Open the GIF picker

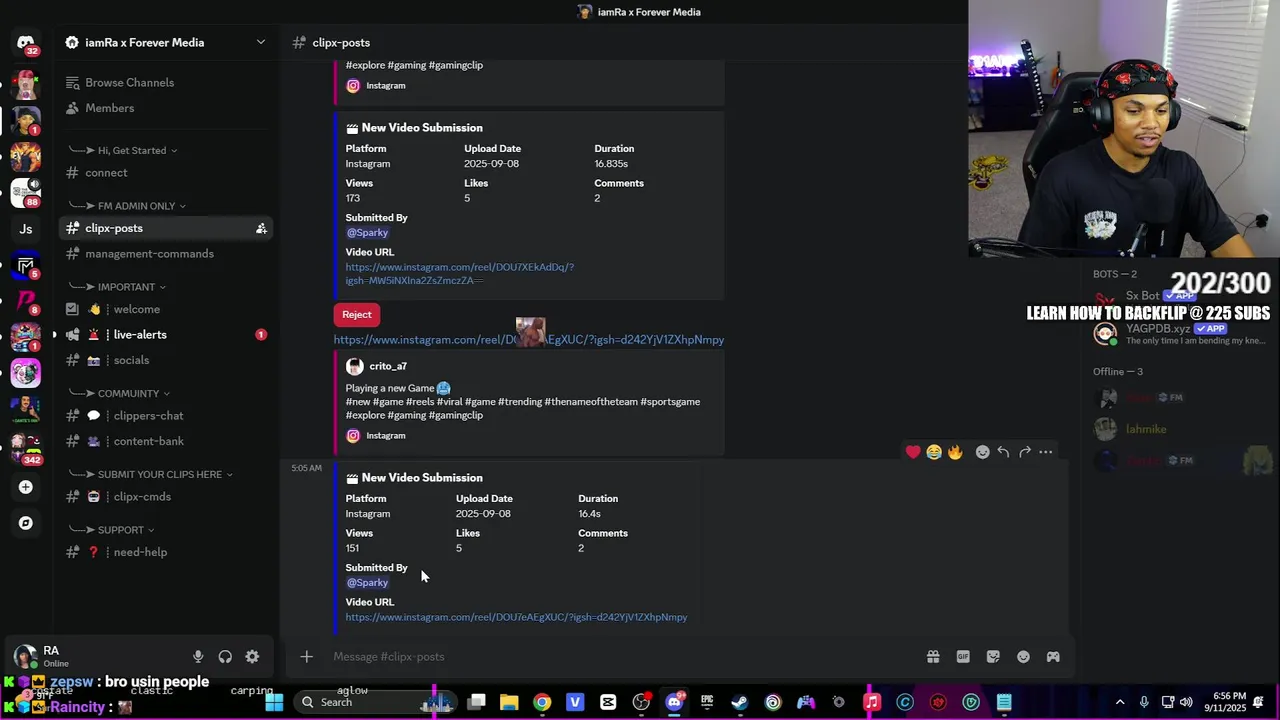click(963, 657)
